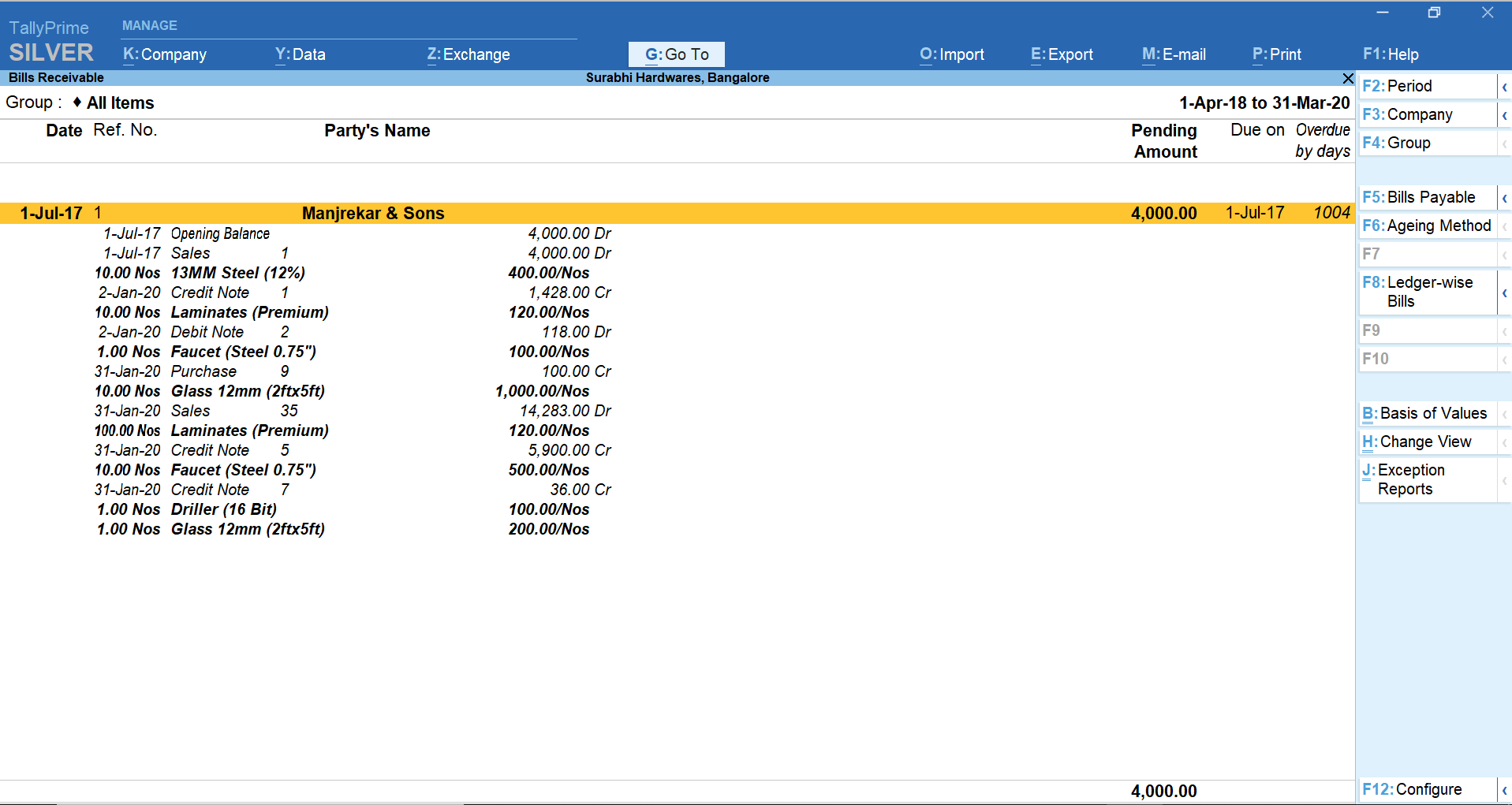Open the Y: Data menu
1512x805 pixels.
click(300, 54)
